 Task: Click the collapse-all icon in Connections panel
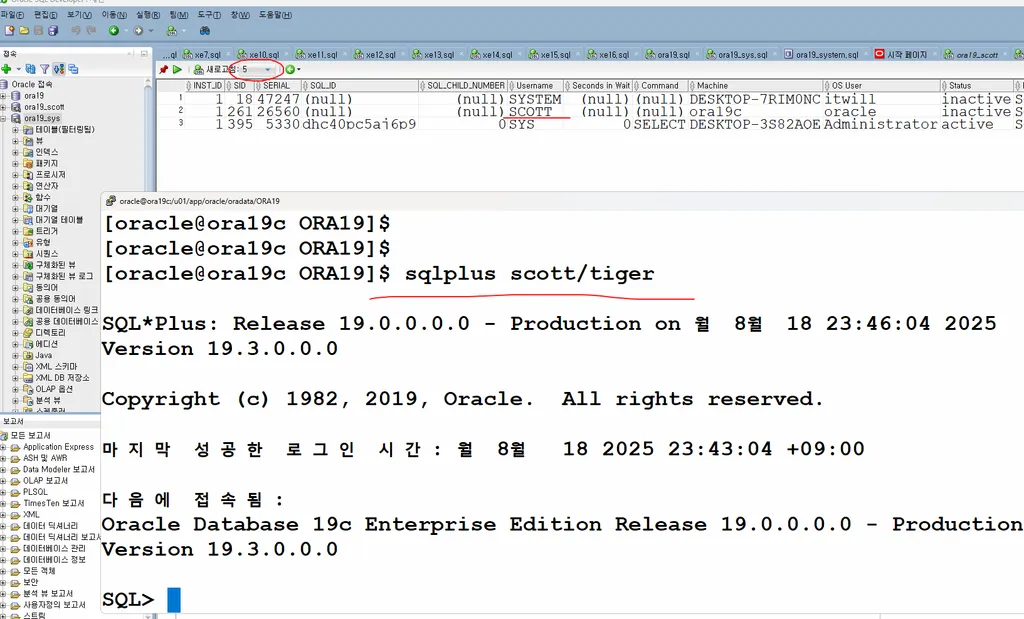coord(73,69)
